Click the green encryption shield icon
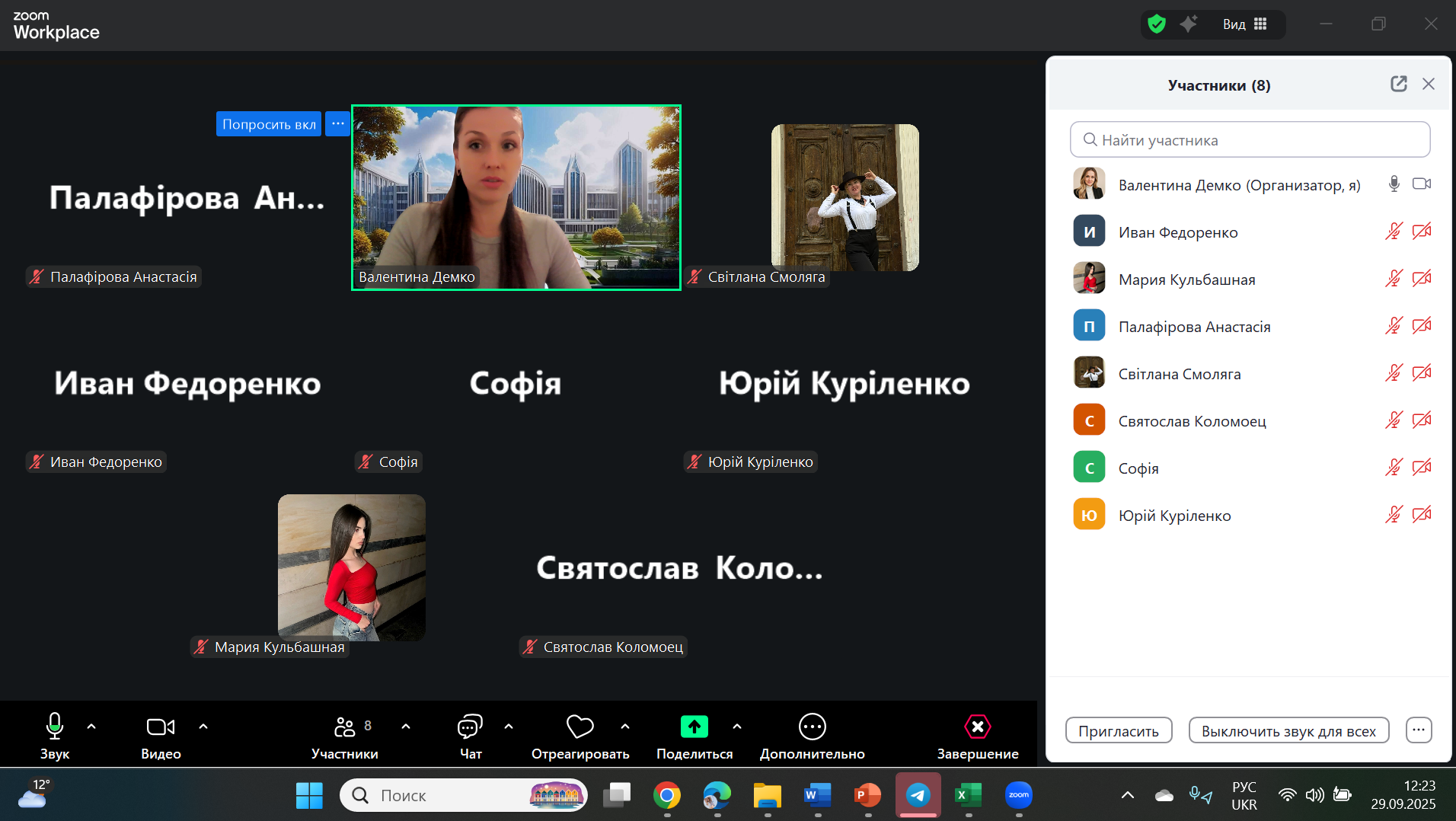The height and width of the screenshot is (821, 1456). coord(1157,24)
